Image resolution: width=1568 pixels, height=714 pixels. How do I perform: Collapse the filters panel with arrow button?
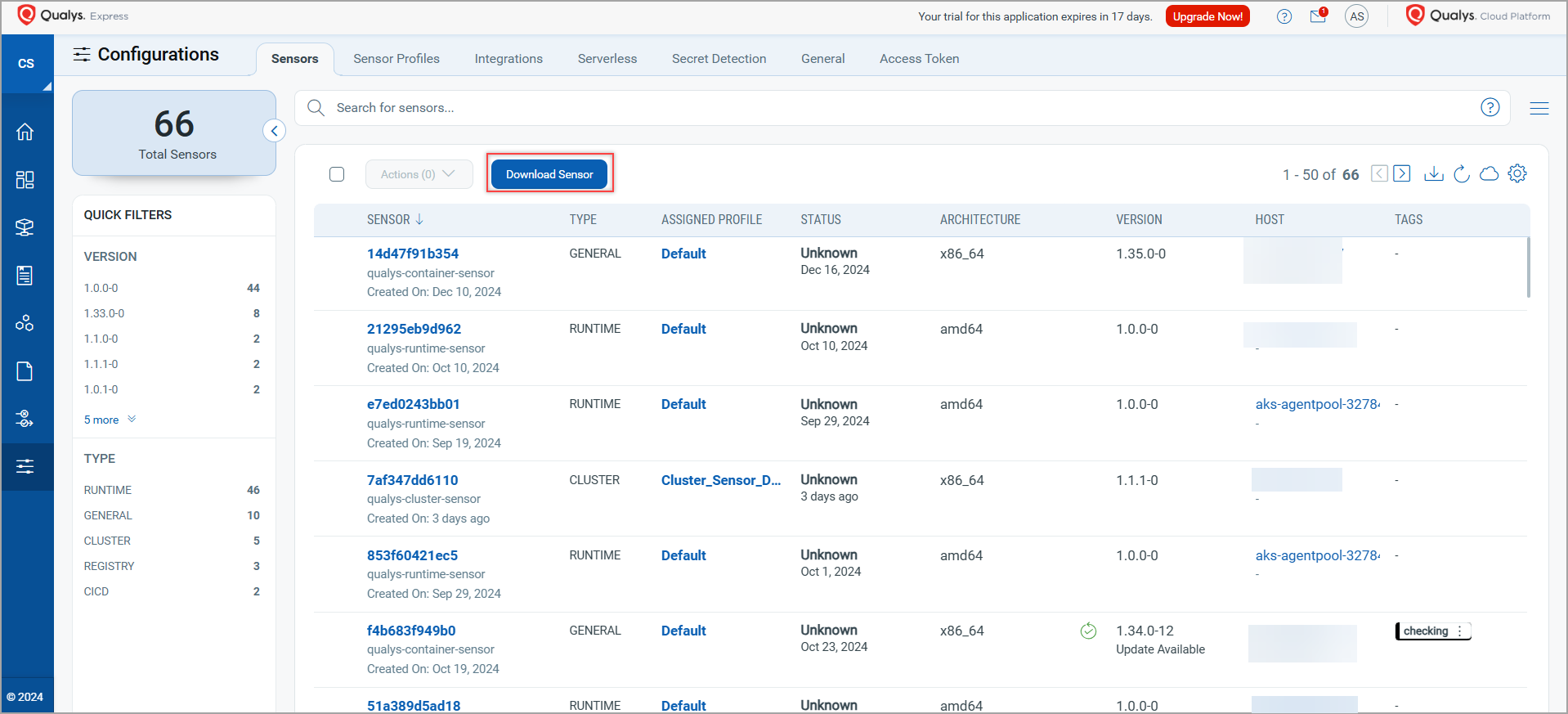(275, 131)
